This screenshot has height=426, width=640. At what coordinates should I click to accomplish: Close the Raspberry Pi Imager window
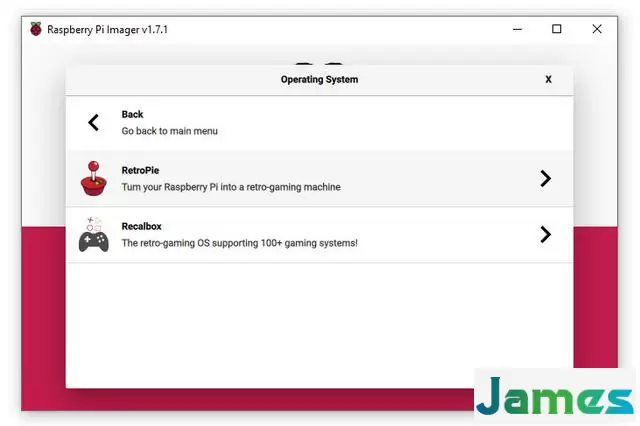[597, 29]
